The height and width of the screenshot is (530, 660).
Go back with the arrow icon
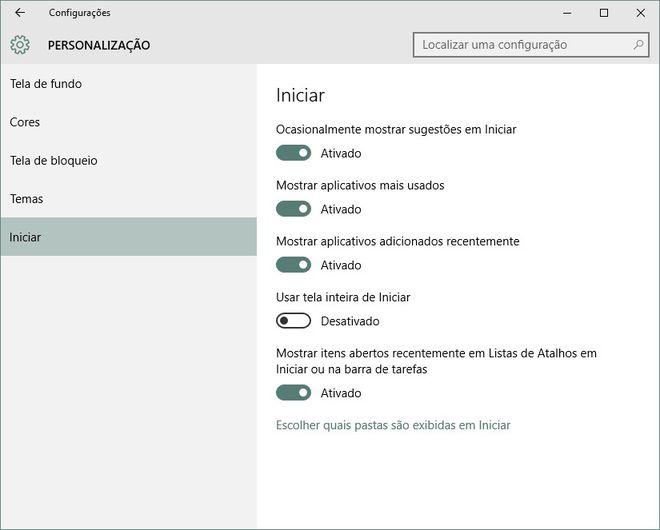[20, 13]
